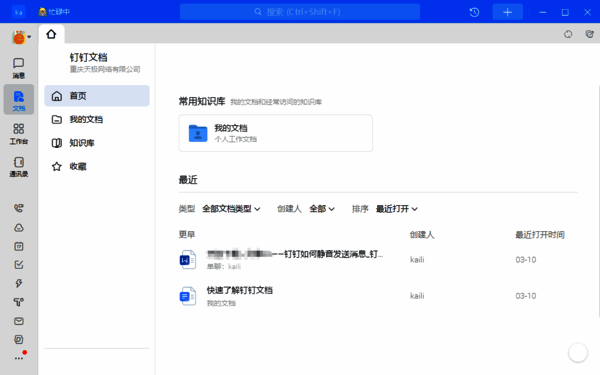600x375 pixels.
Task: Click the 最近打开时间 column header
Action: 540,235
